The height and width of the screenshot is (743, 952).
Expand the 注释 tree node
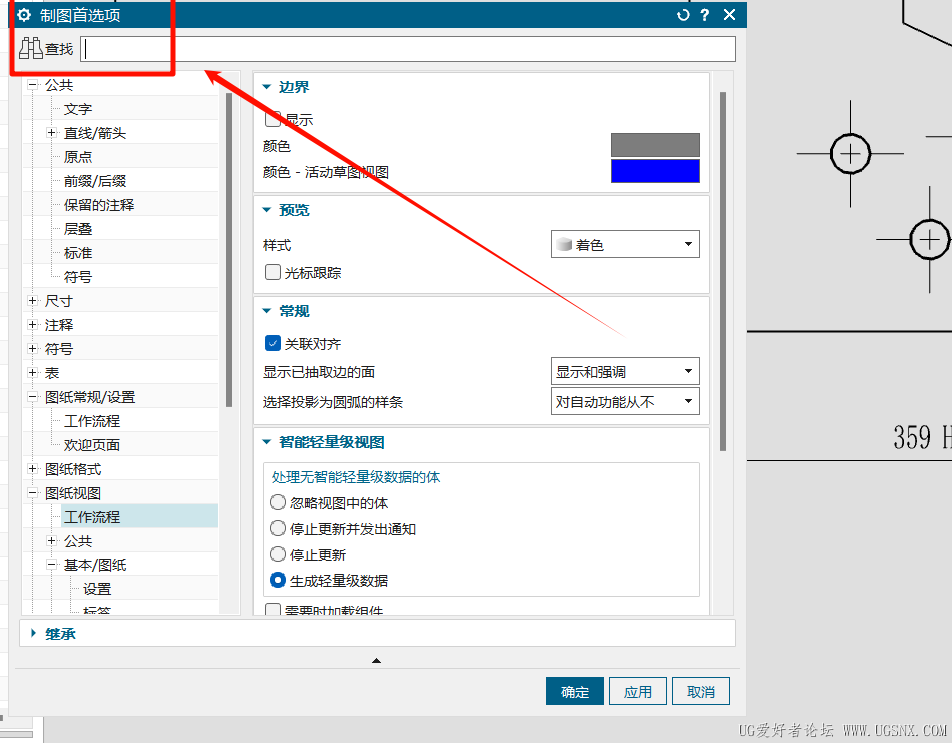tap(33, 325)
